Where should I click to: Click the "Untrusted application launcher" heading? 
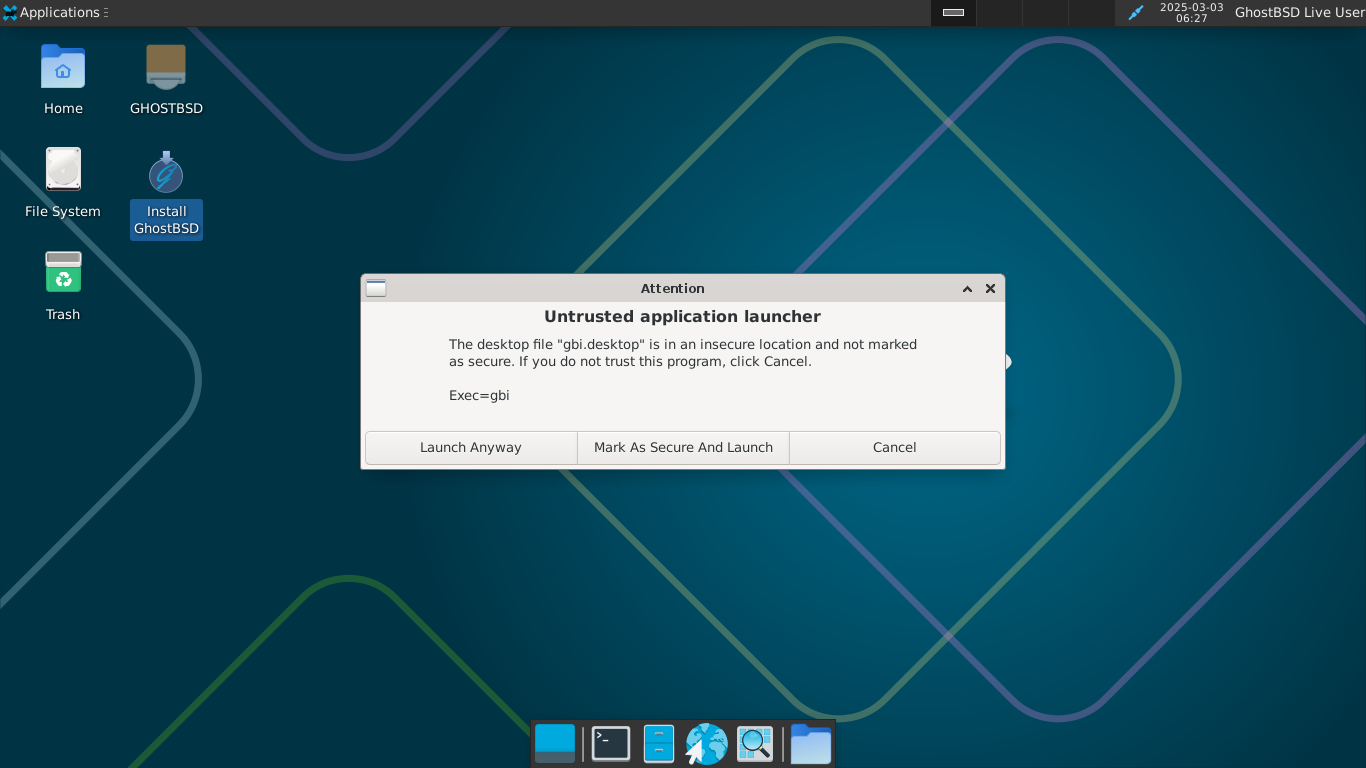[683, 317]
